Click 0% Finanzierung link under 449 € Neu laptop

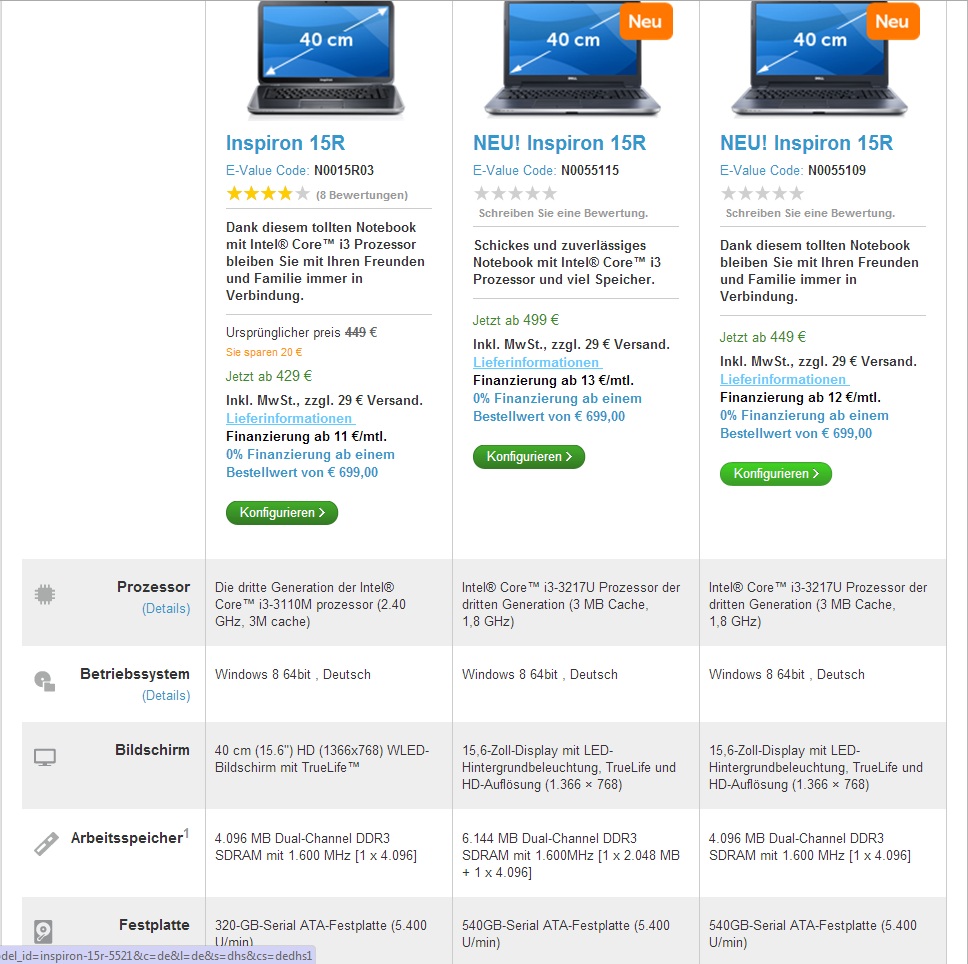(x=804, y=425)
